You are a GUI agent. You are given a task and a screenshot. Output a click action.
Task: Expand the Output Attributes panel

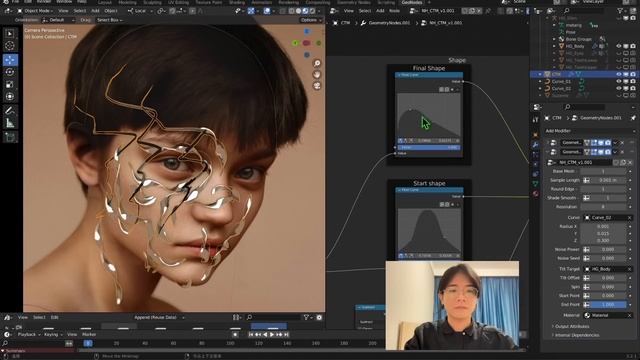click(x=571, y=326)
